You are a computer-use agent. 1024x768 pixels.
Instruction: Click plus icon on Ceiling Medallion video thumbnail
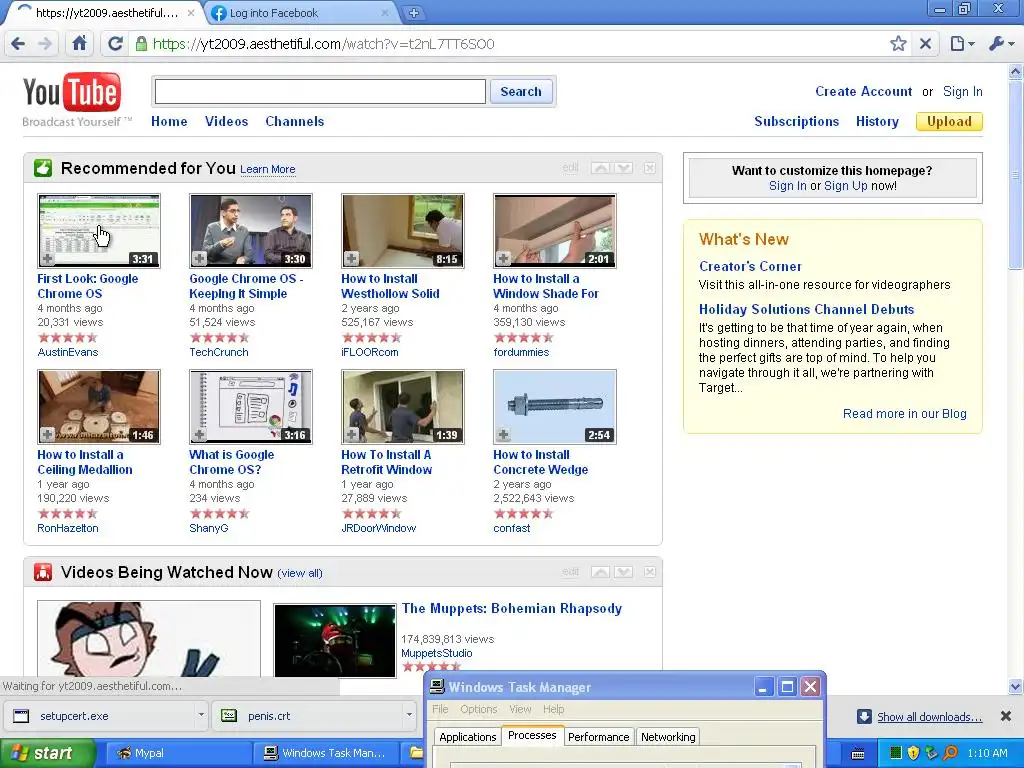coord(47,435)
